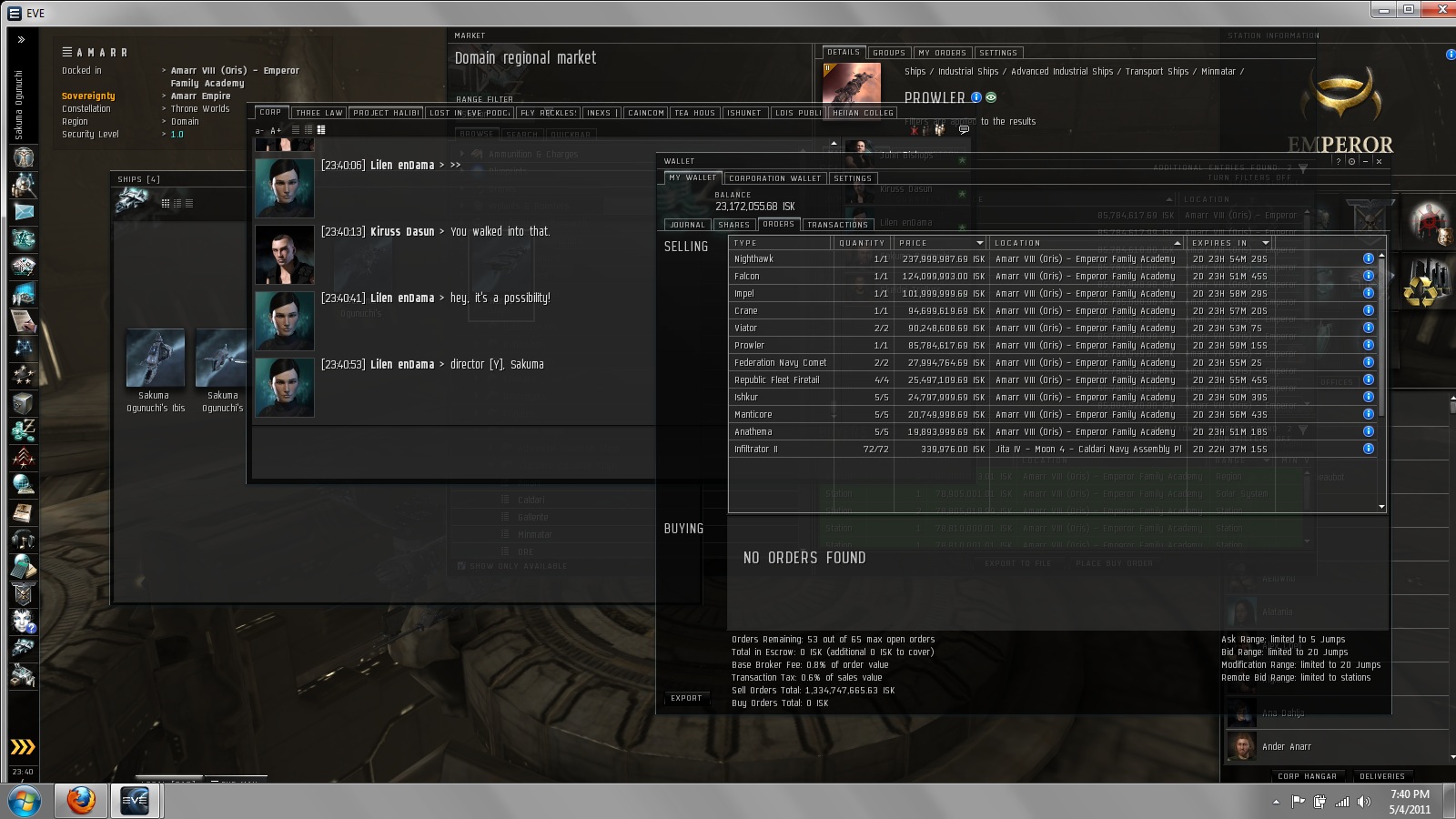Open the Journal book icon in Neocom
Viewport: 1456px width, 819px height.
24,512
